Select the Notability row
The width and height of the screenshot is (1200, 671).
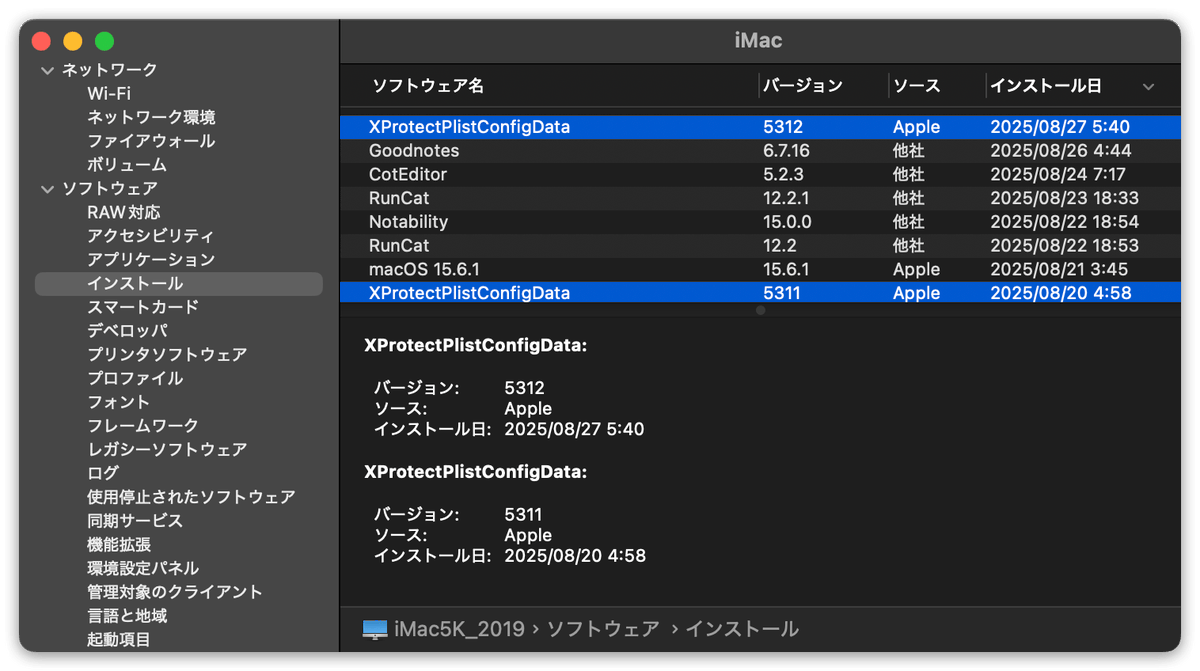(x=760, y=222)
